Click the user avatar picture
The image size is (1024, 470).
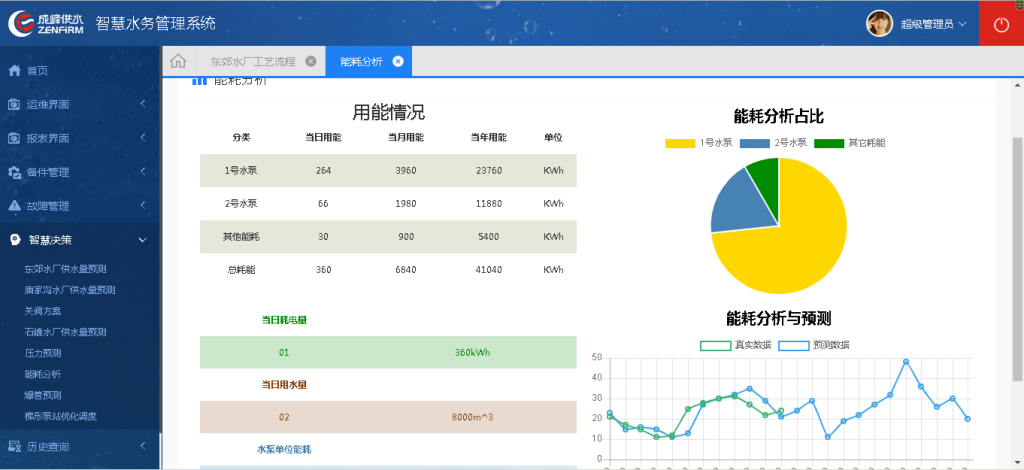click(879, 23)
